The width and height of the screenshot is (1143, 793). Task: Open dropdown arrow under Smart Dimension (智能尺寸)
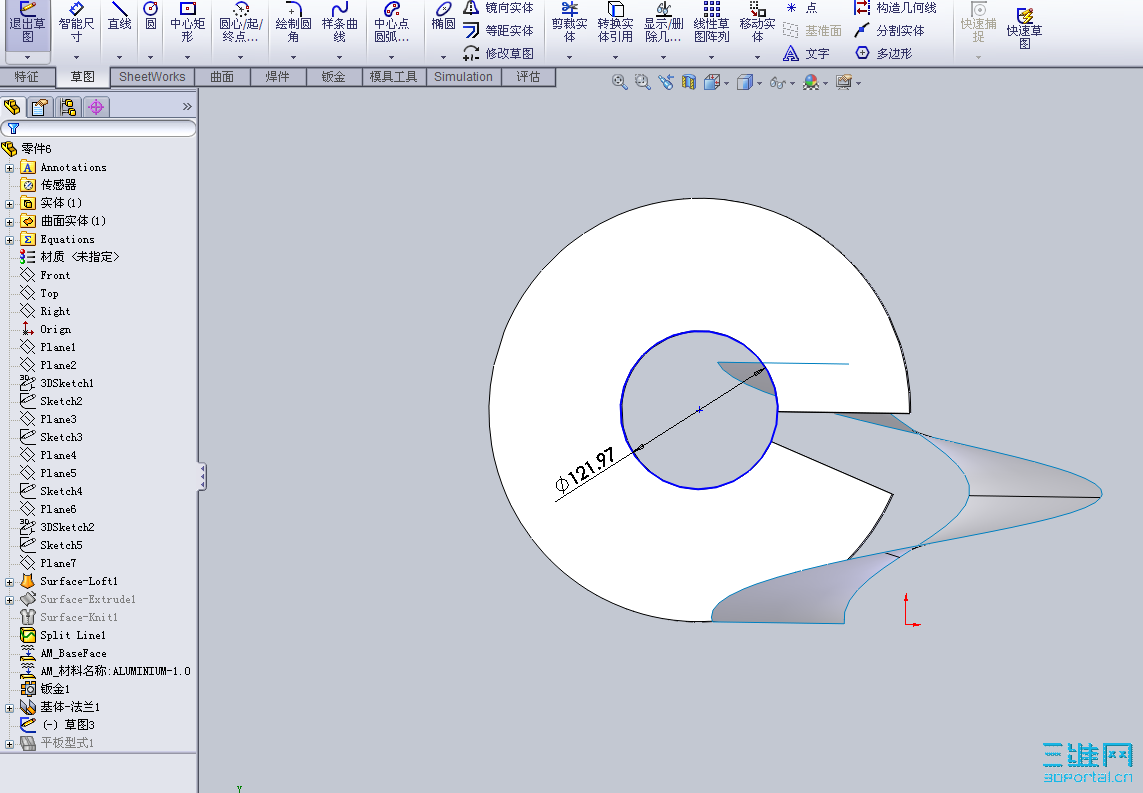[77, 57]
